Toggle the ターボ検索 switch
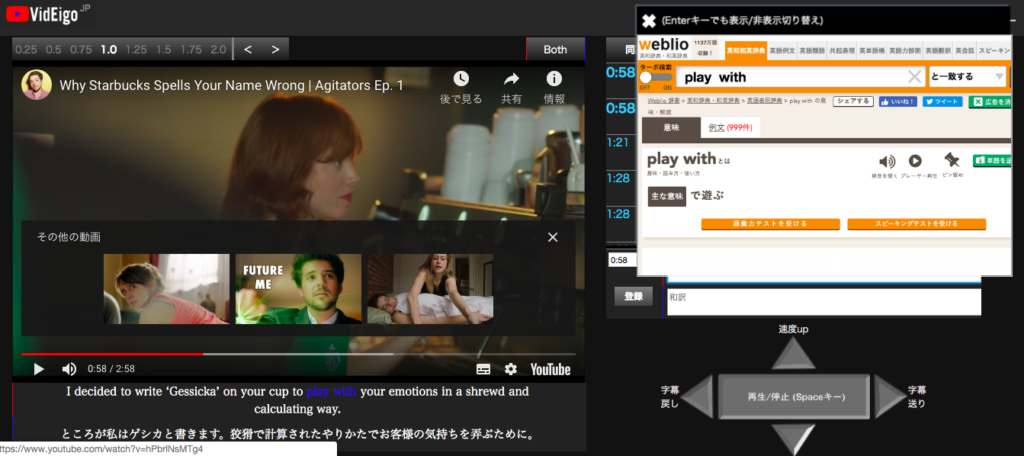 click(655, 77)
